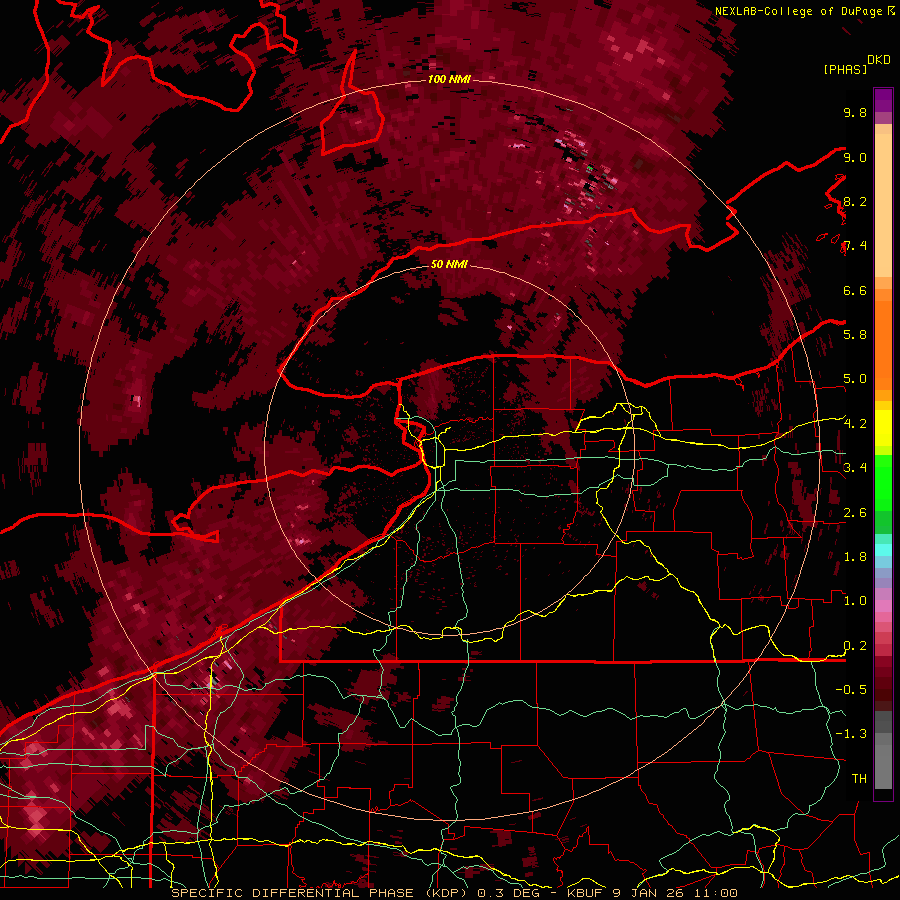Select the DKD unit label
The width and height of the screenshot is (900, 900).
(879, 60)
